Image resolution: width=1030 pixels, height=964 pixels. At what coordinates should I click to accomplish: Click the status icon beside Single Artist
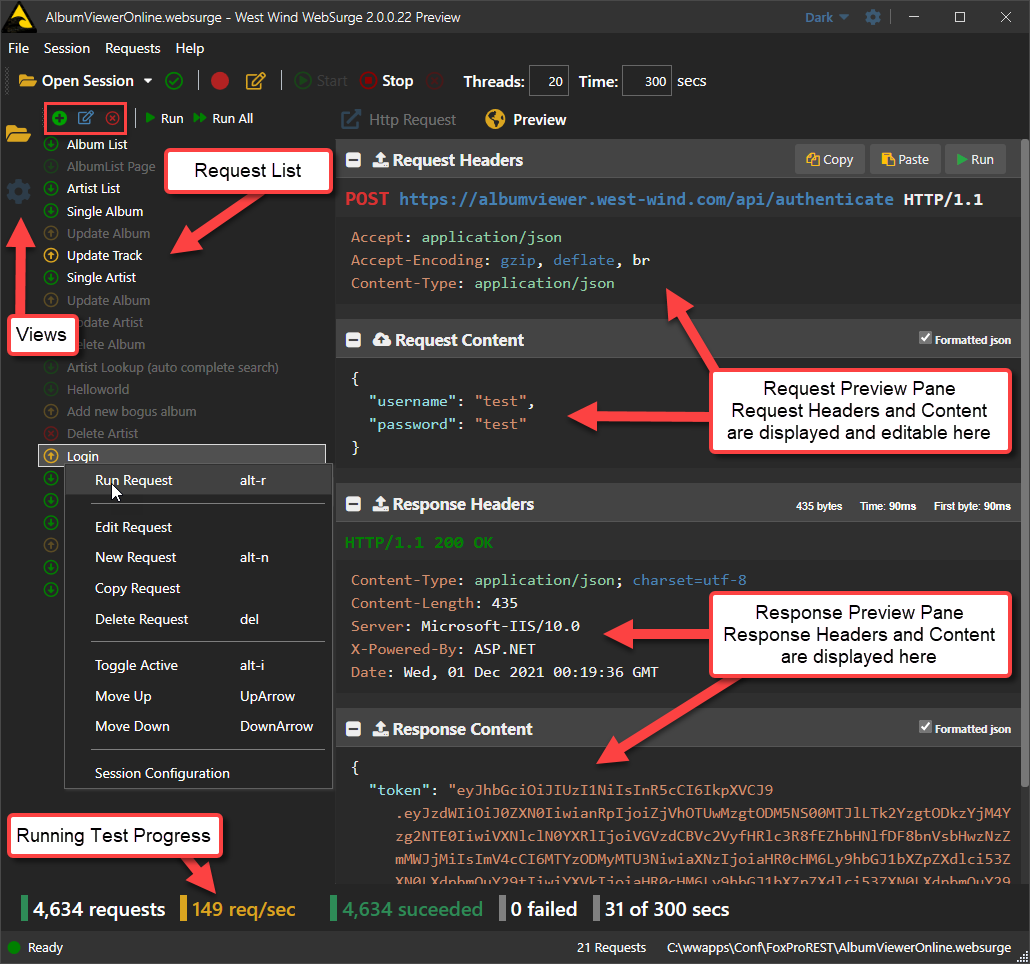click(51, 277)
